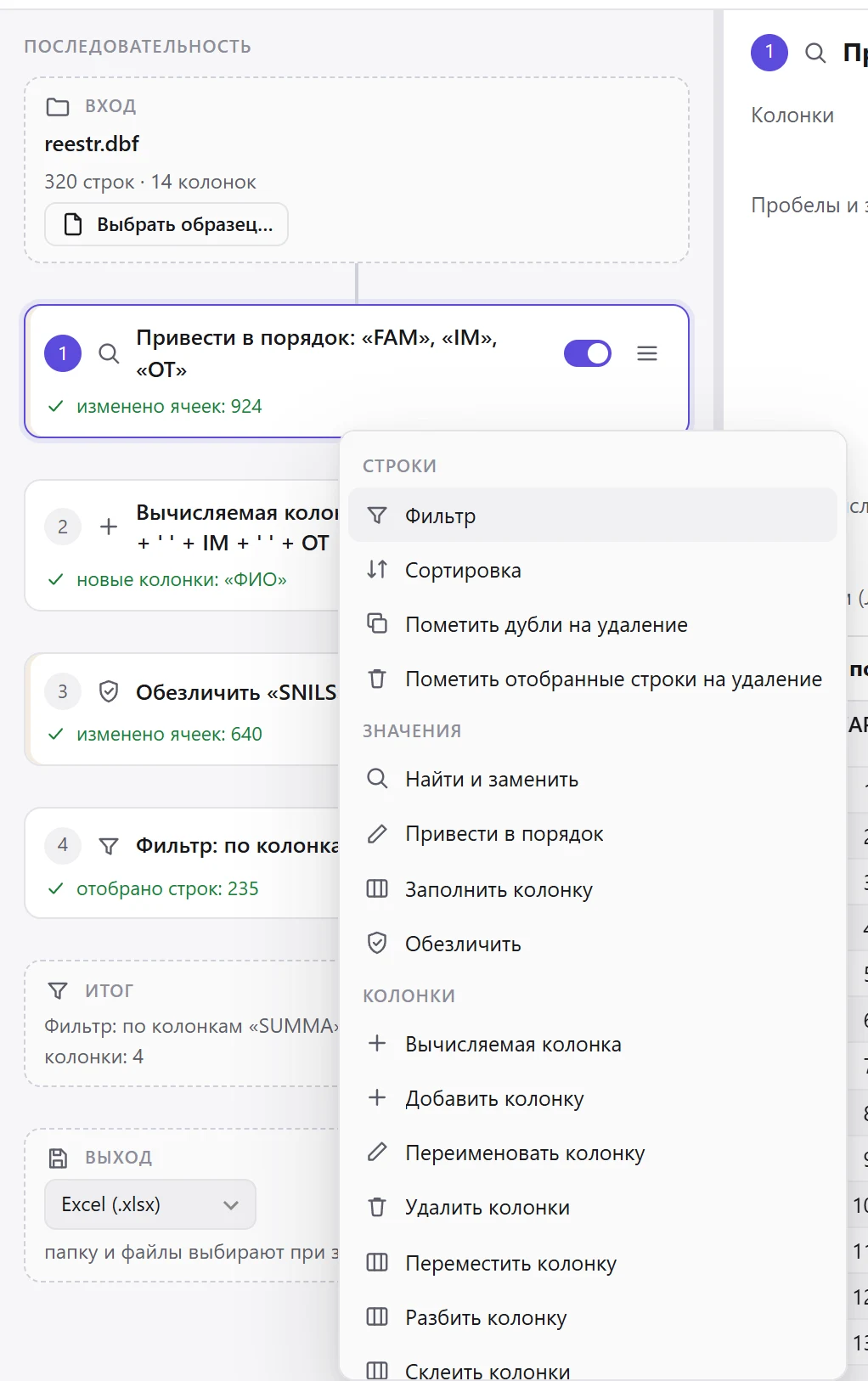Click trash icon of Удалить колонки
Screen dimensions: 868x1381
(377, 1207)
